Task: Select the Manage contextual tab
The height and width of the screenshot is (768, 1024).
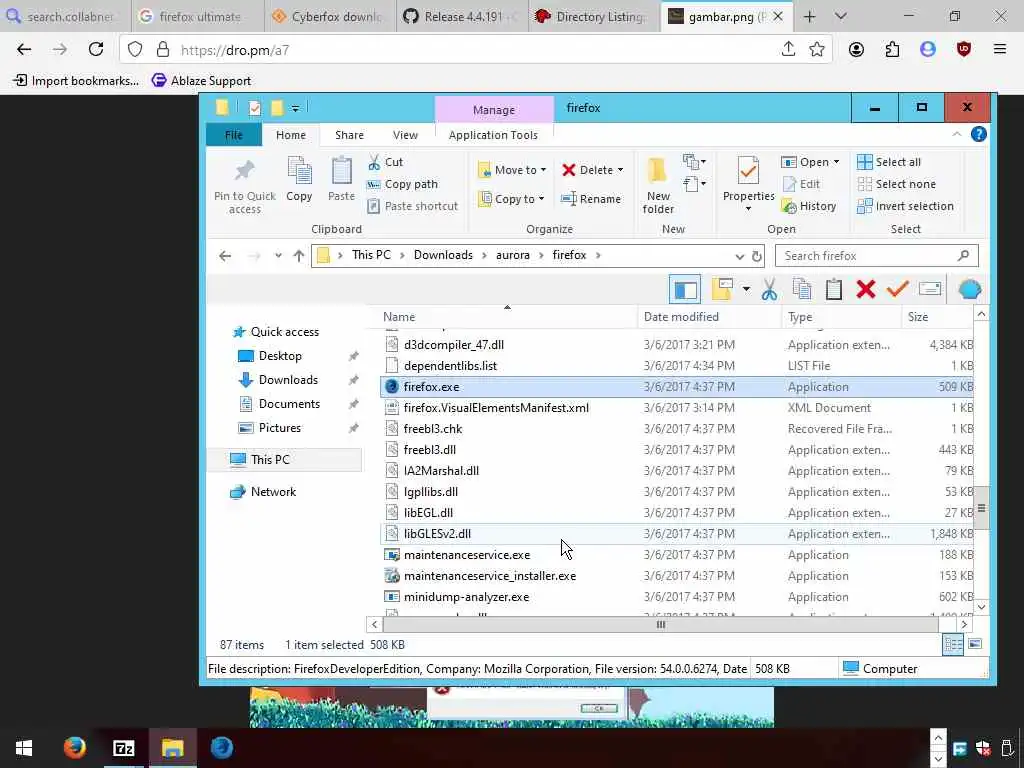Action: [x=494, y=110]
